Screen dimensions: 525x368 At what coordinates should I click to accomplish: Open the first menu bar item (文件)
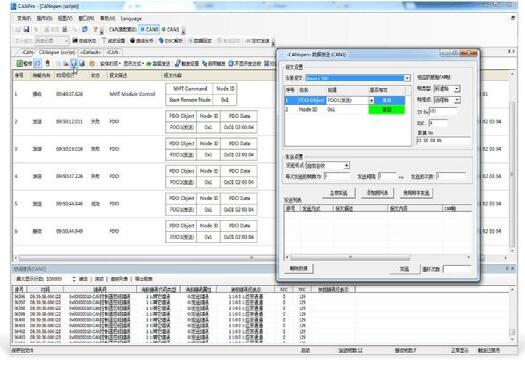click(x=24, y=18)
